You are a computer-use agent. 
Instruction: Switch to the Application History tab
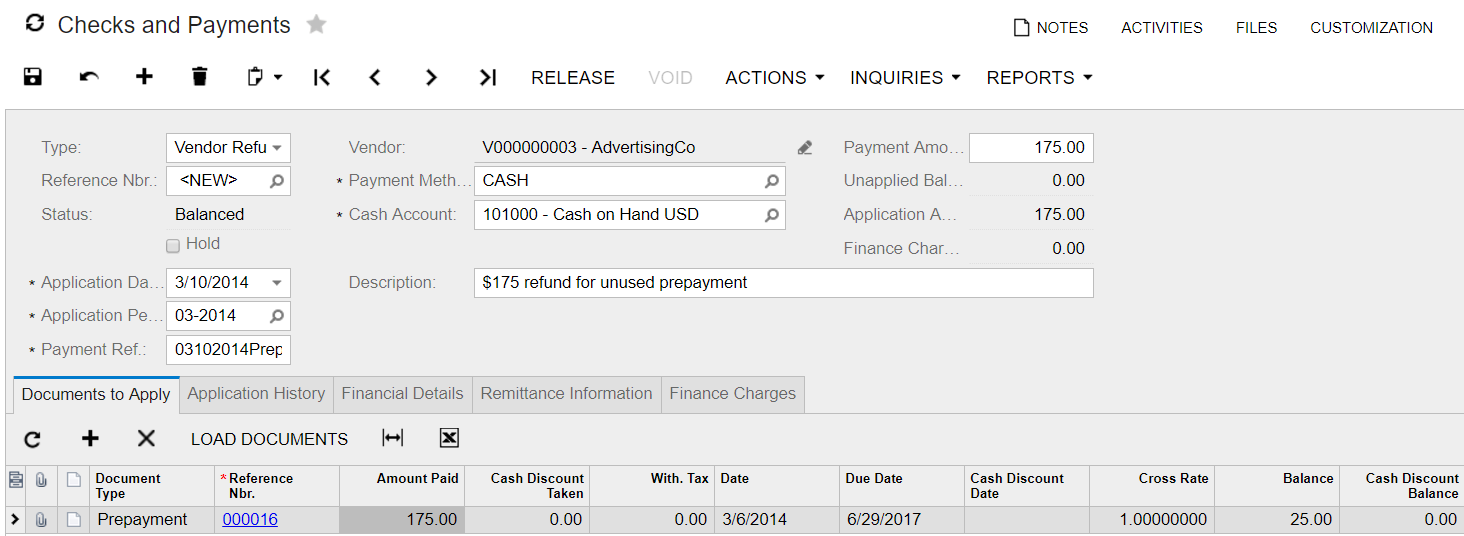(256, 394)
